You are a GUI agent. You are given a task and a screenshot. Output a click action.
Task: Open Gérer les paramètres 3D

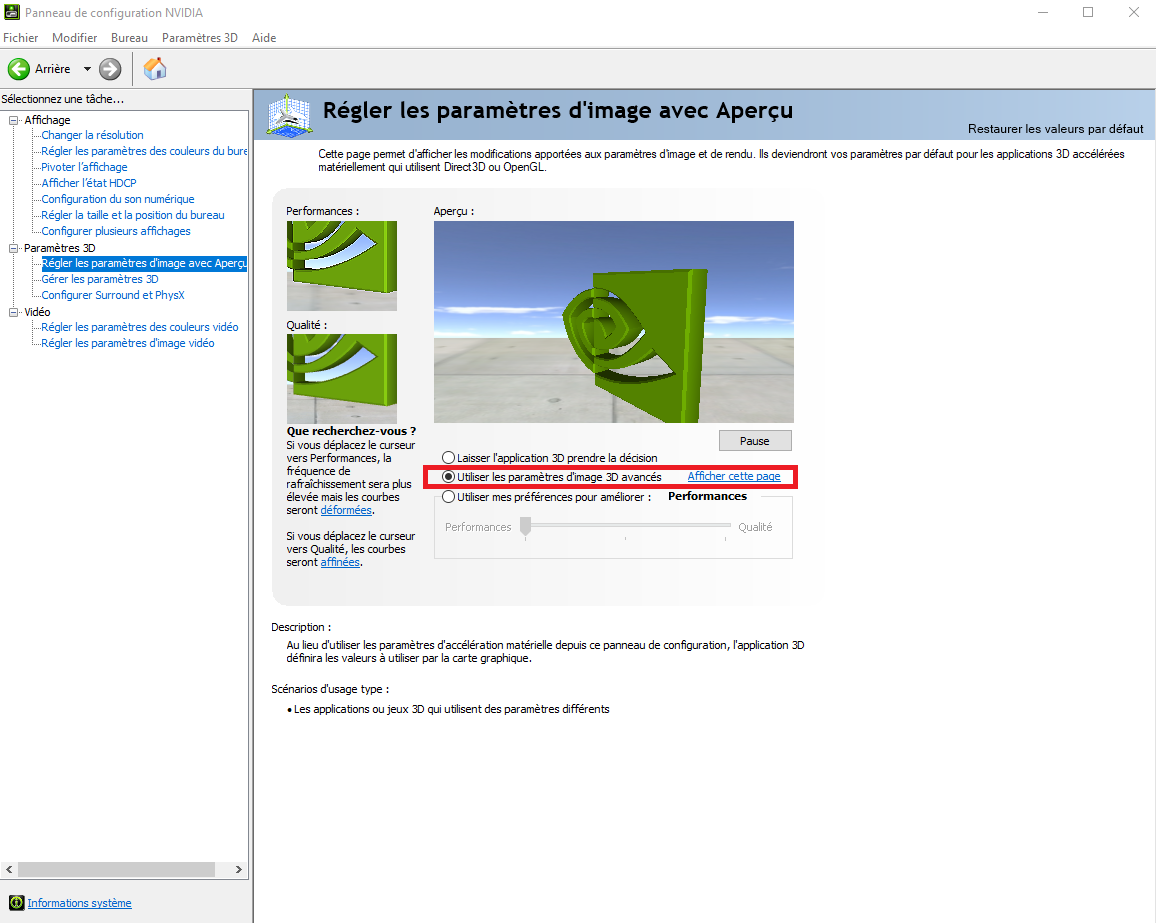point(100,279)
